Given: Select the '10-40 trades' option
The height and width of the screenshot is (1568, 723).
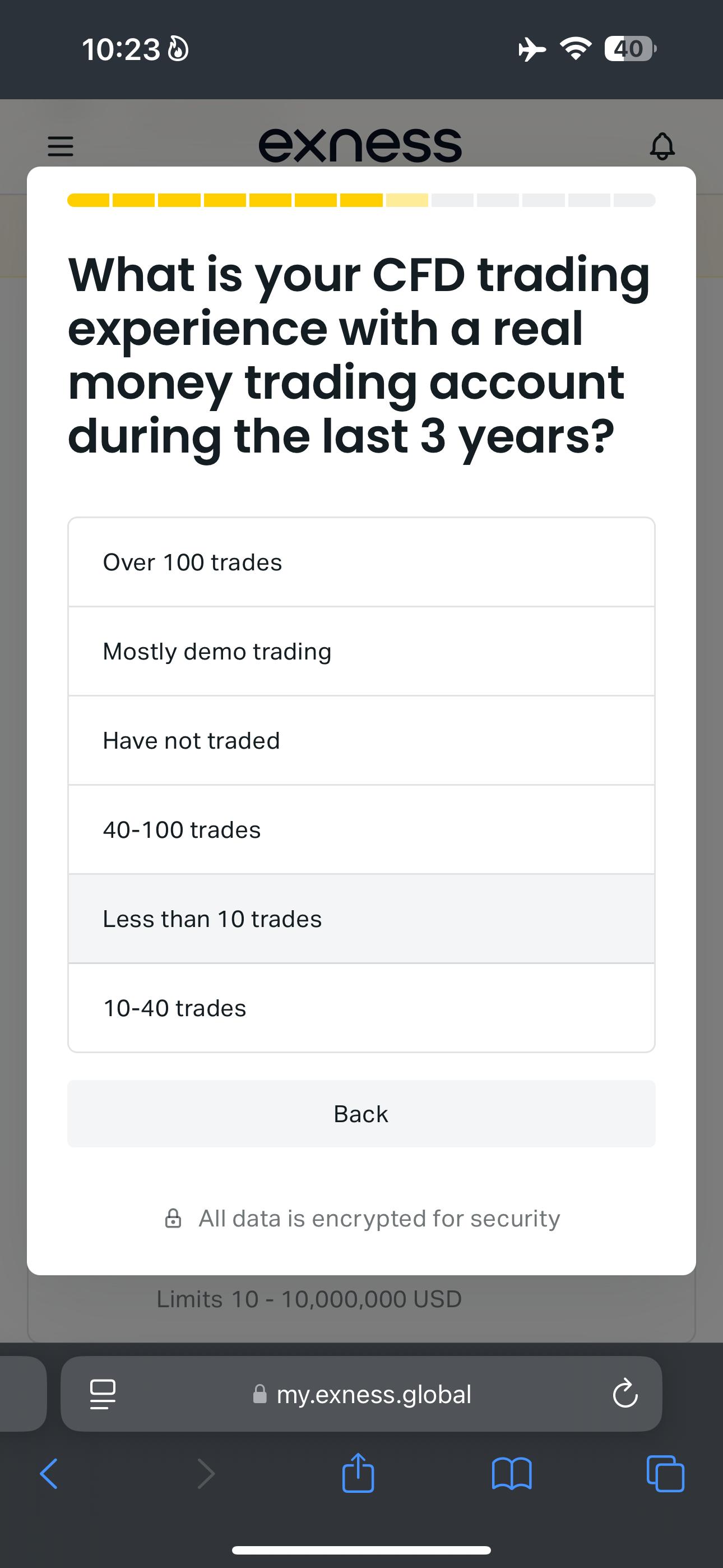Looking at the screenshot, I should coord(361,1008).
